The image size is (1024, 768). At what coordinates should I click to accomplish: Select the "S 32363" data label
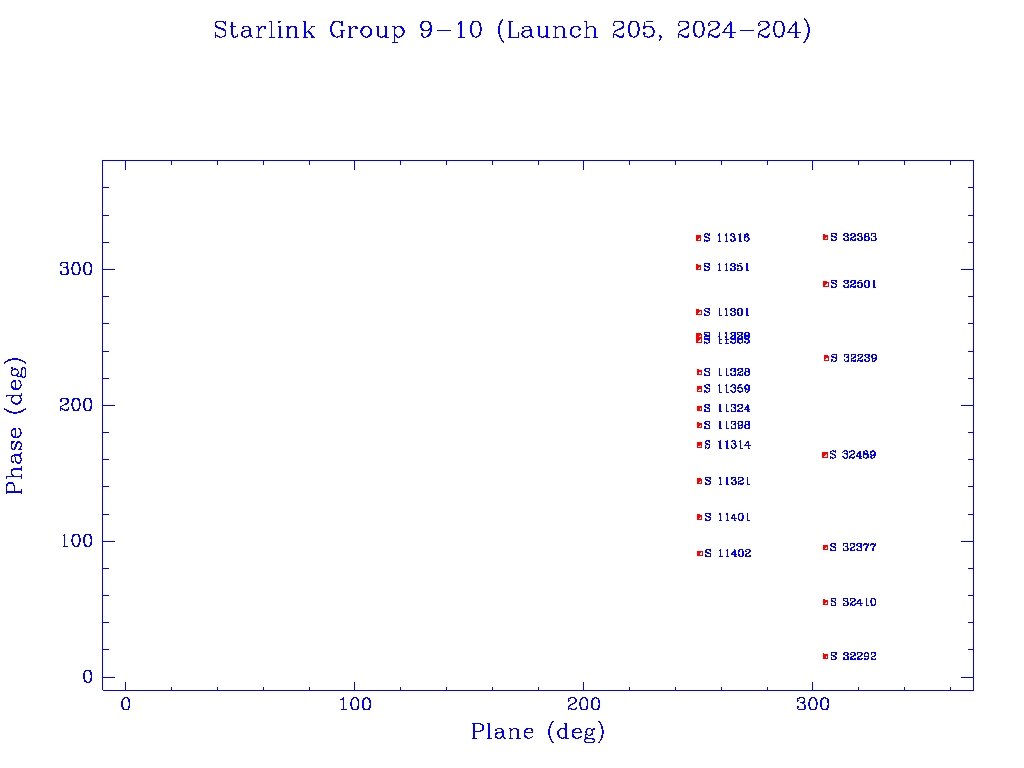(x=854, y=237)
